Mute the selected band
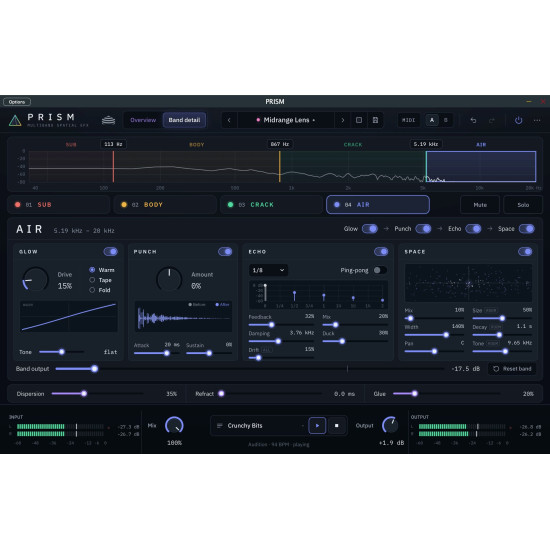 pyautogui.click(x=480, y=204)
